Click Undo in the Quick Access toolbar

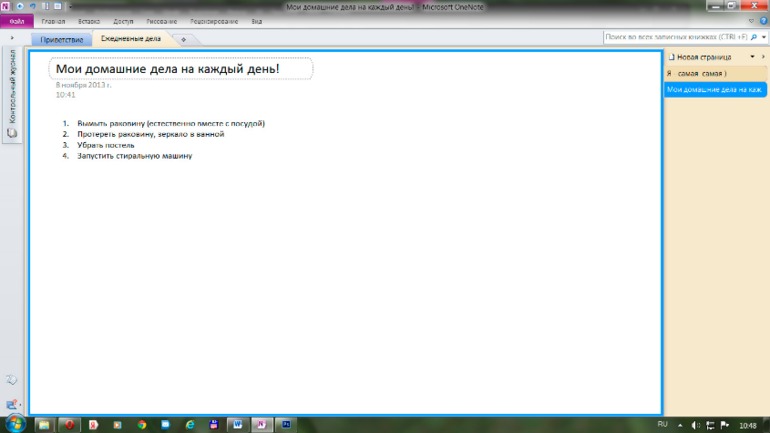tap(32, 6)
